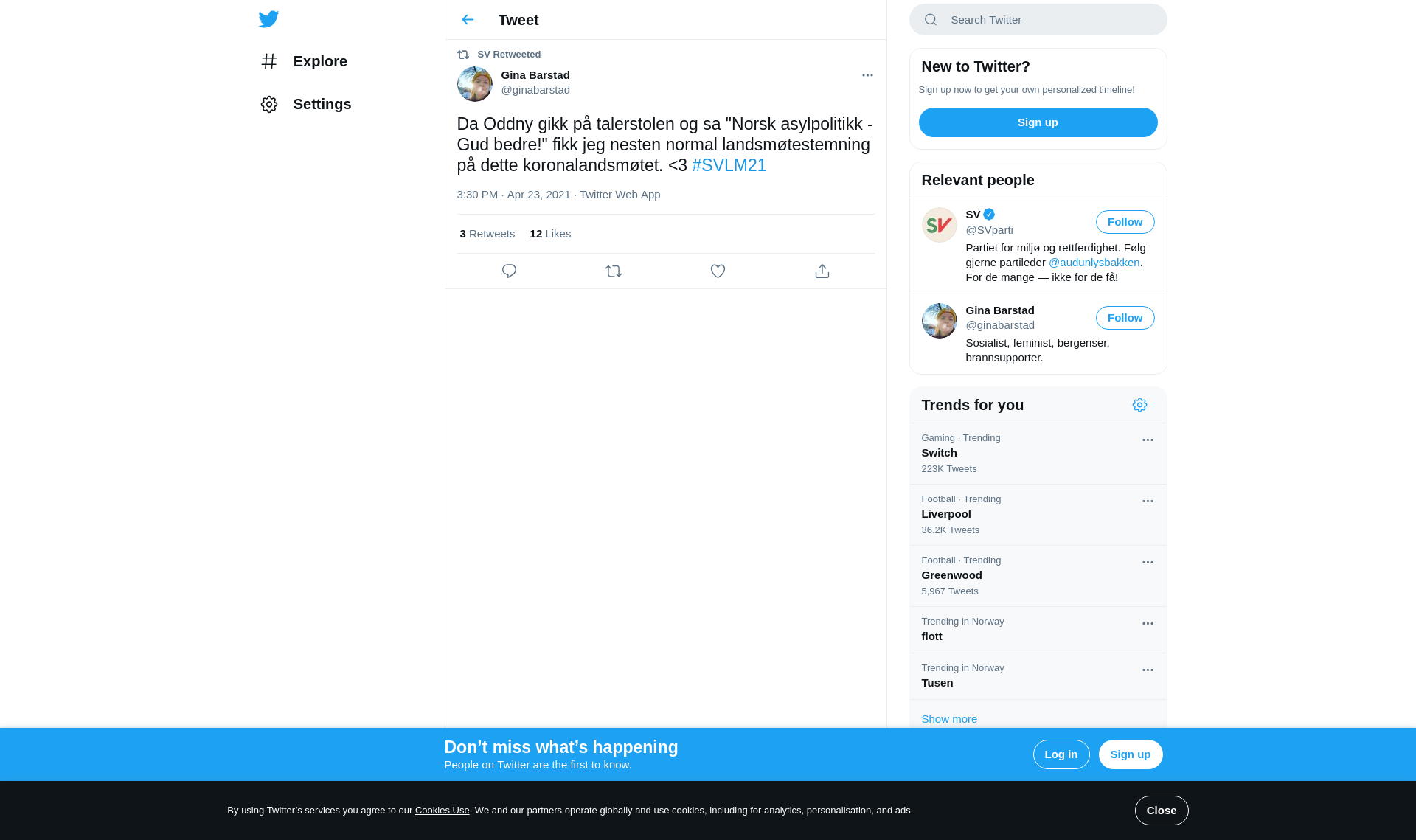Click Sign up on bottom banner
Image resolution: width=1416 pixels, height=840 pixels.
click(1130, 754)
